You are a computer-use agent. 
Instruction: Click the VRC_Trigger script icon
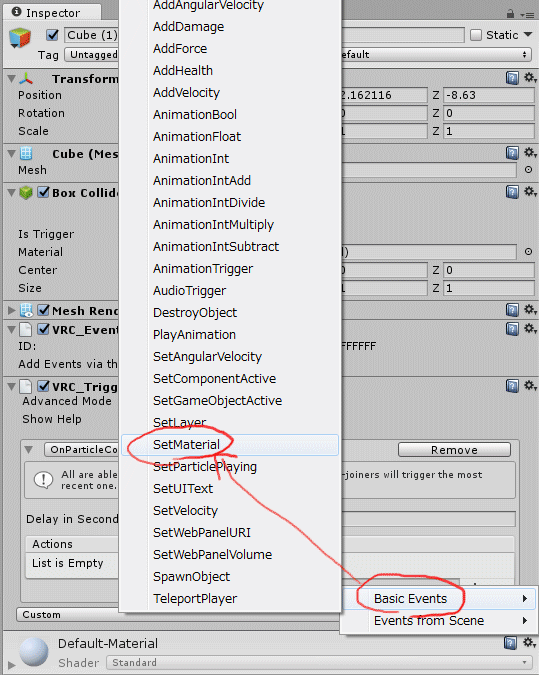pyautogui.click(x=26, y=387)
